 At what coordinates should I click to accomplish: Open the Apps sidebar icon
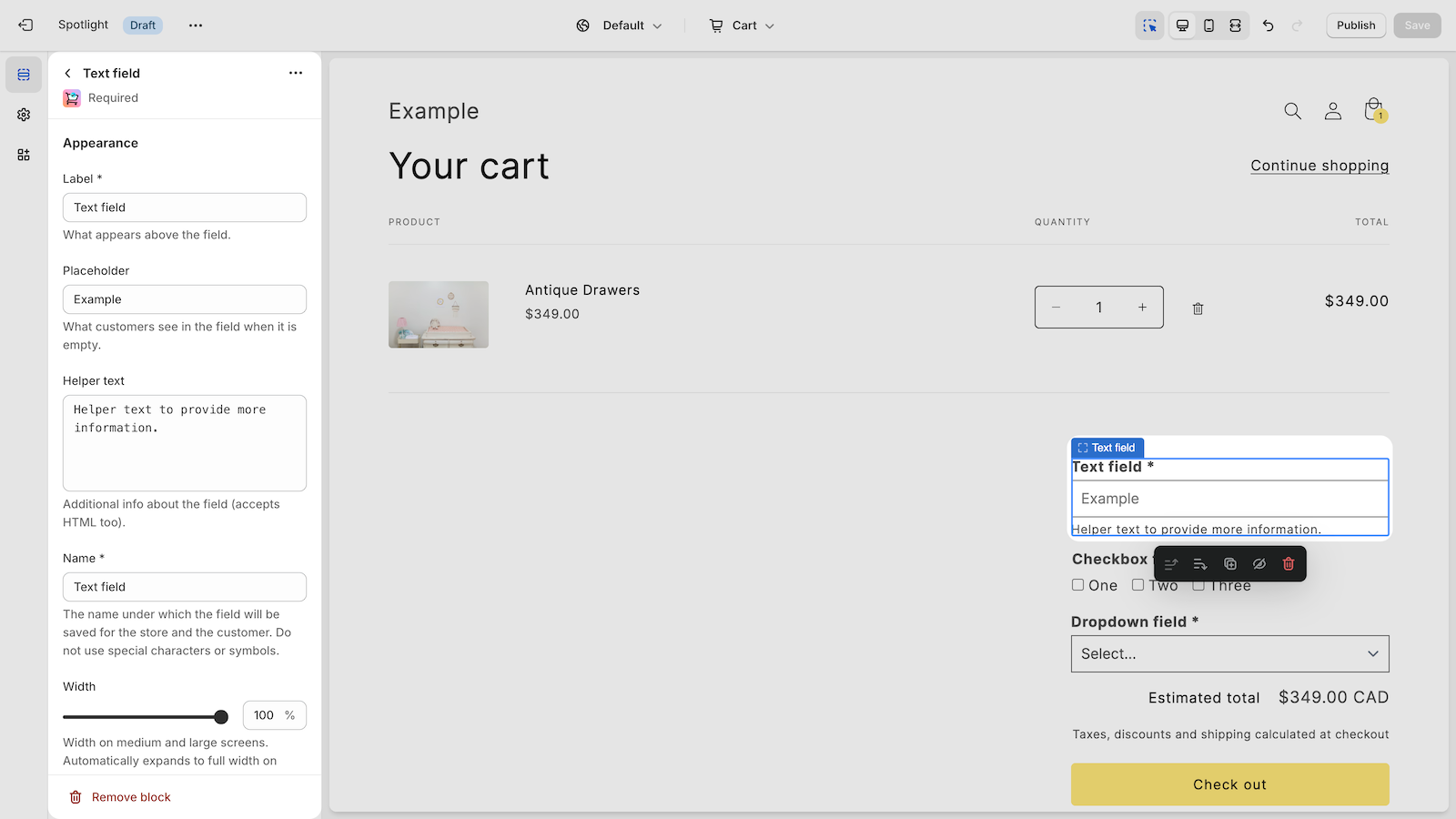pyautogui.click(x=24, y=155)
